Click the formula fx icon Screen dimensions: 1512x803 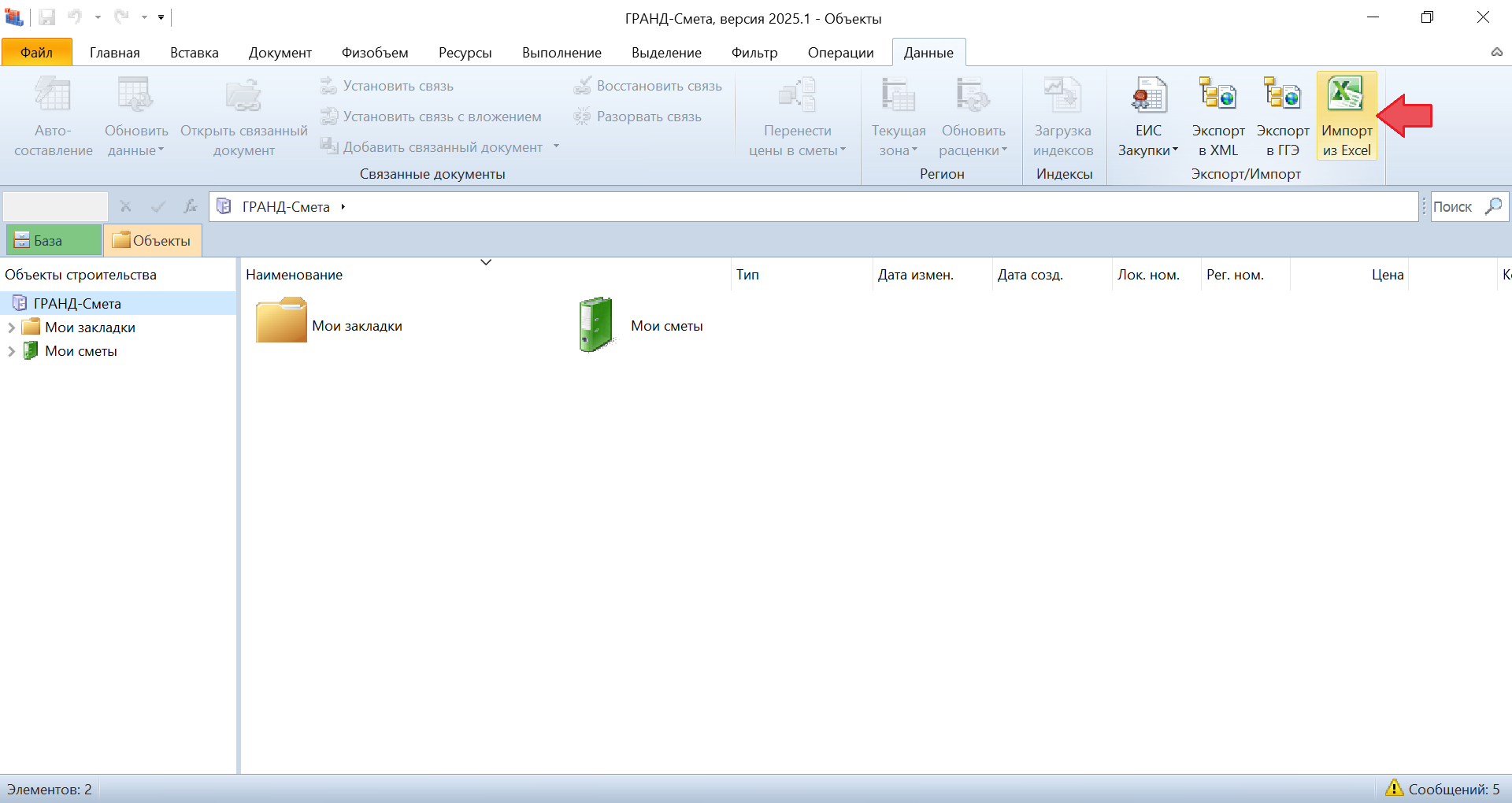[191, 206]
